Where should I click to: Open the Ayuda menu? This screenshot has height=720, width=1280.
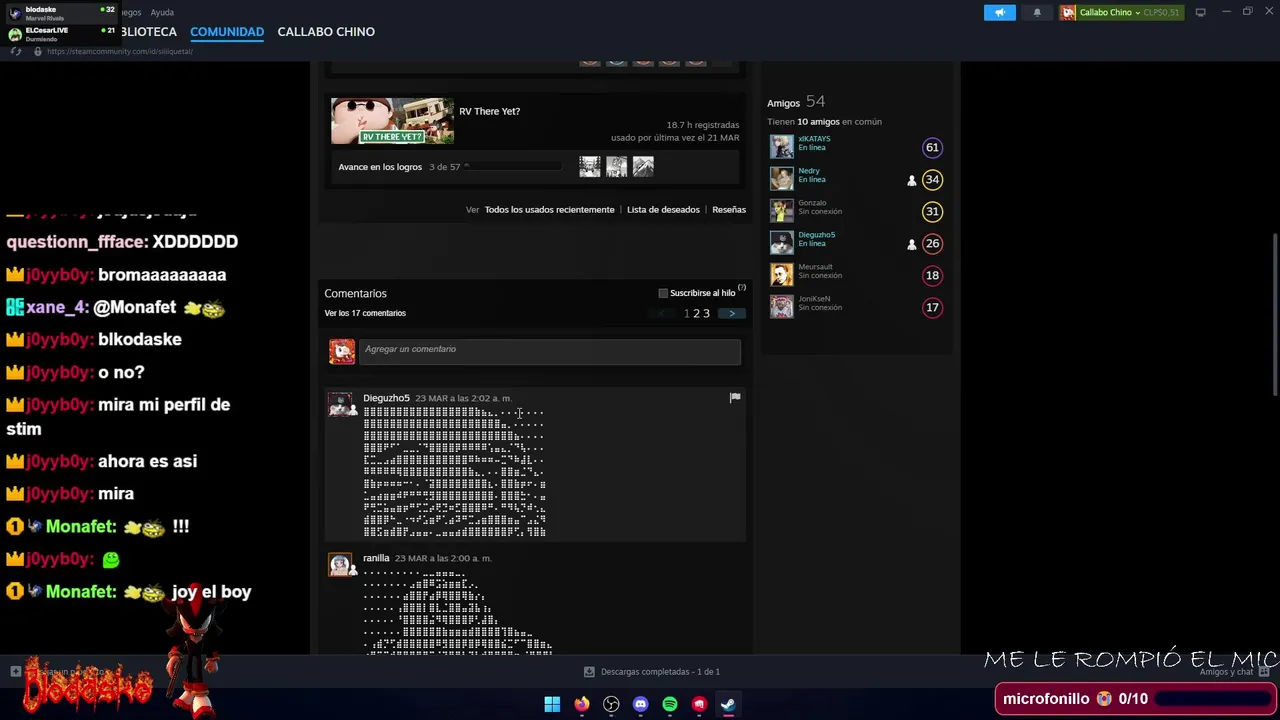(162, 12)
